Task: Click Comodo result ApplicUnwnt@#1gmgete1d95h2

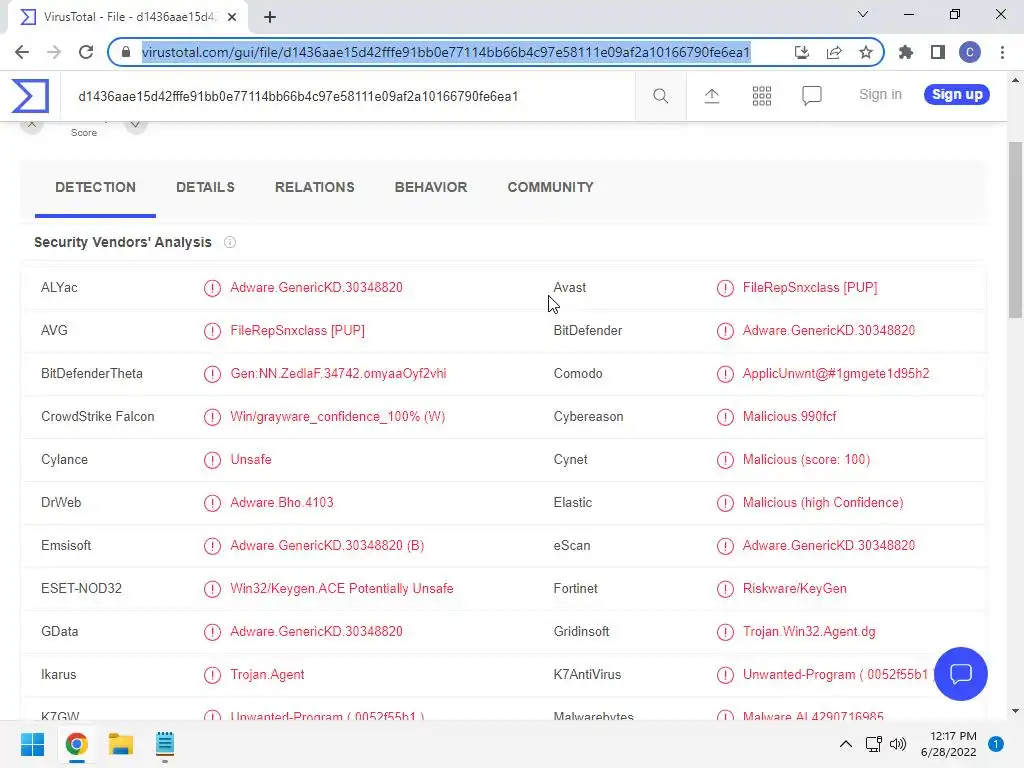Action: point(836,374)
